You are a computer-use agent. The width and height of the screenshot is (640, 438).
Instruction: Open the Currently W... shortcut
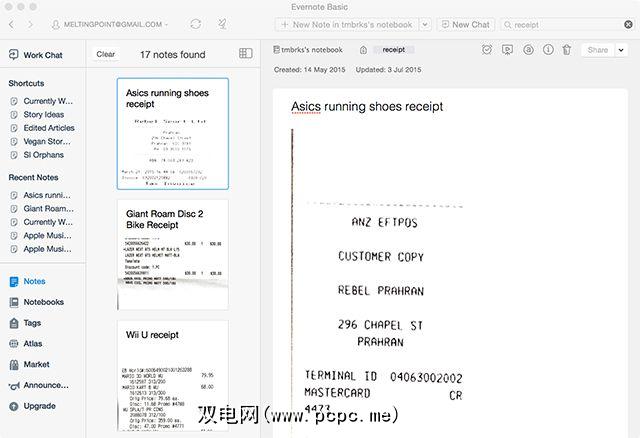point(41,101)
